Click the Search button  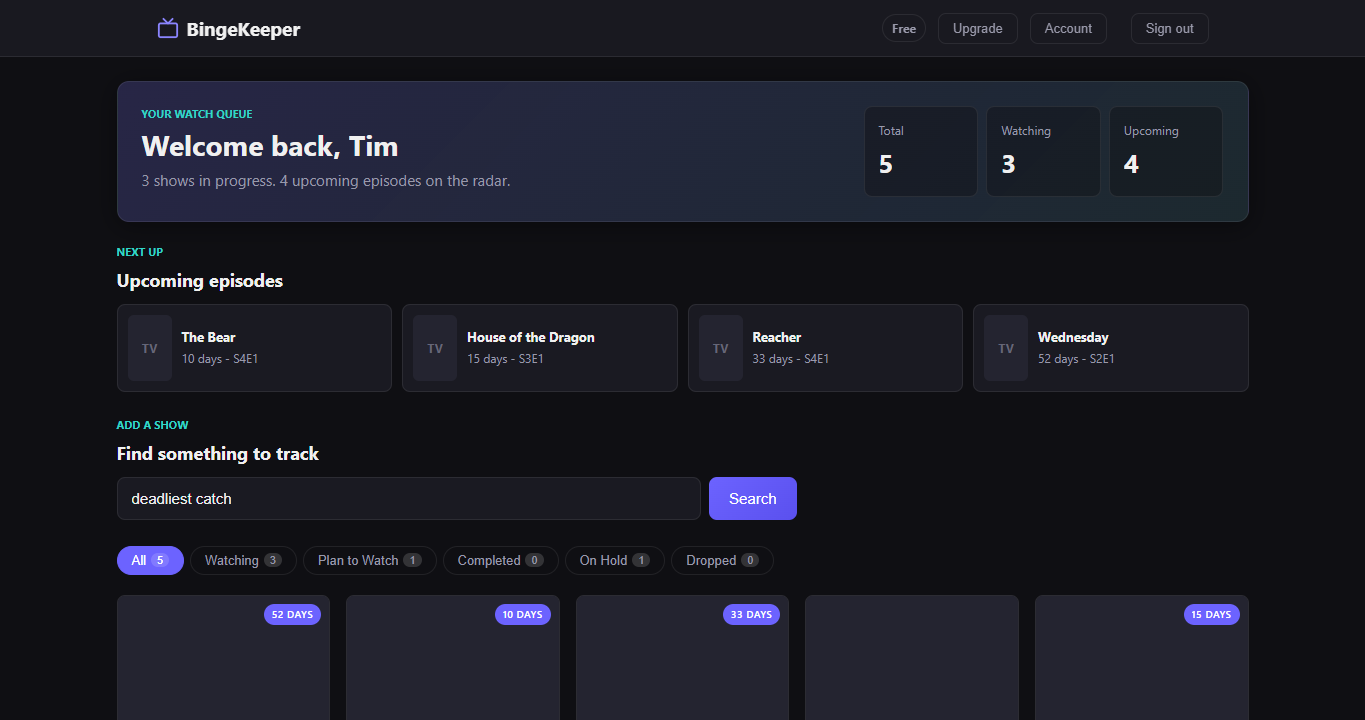(753, 499)
